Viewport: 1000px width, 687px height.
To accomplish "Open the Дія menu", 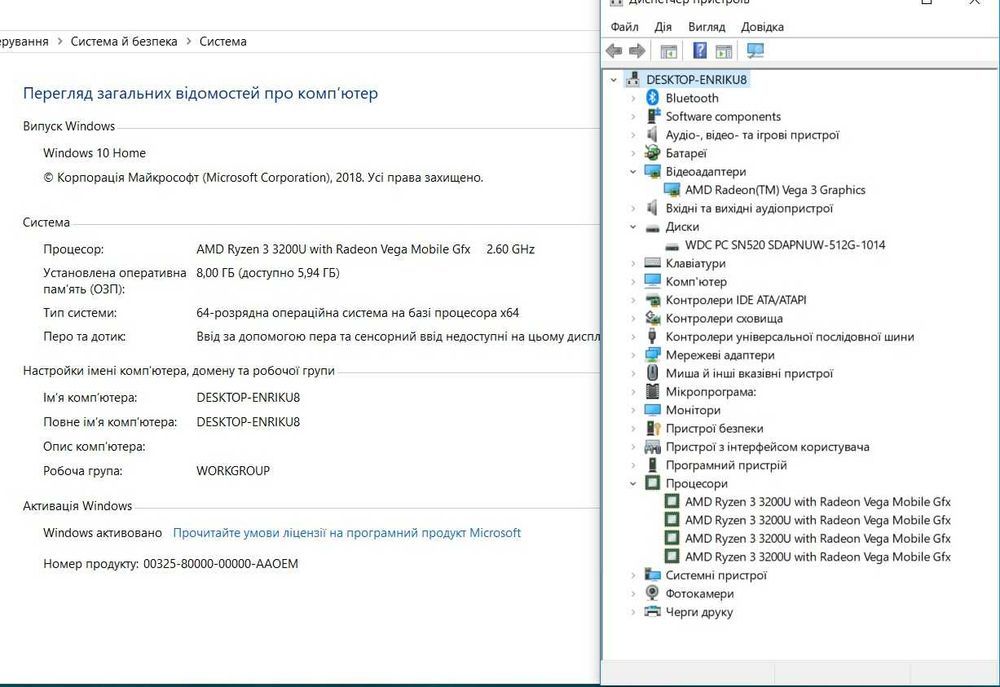I will coord(663,27).
